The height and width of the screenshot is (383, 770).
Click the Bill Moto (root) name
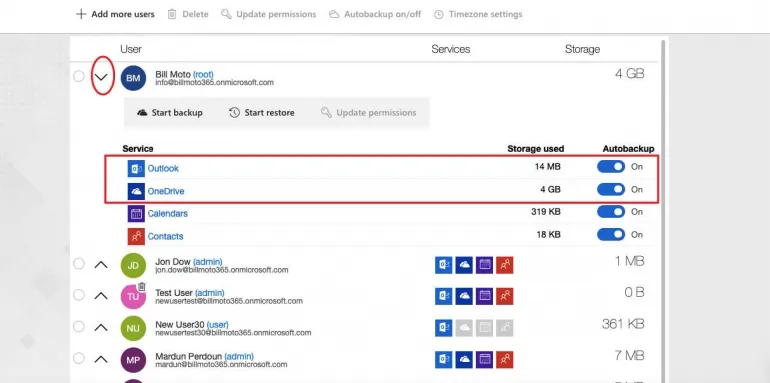tap(184, 74)
